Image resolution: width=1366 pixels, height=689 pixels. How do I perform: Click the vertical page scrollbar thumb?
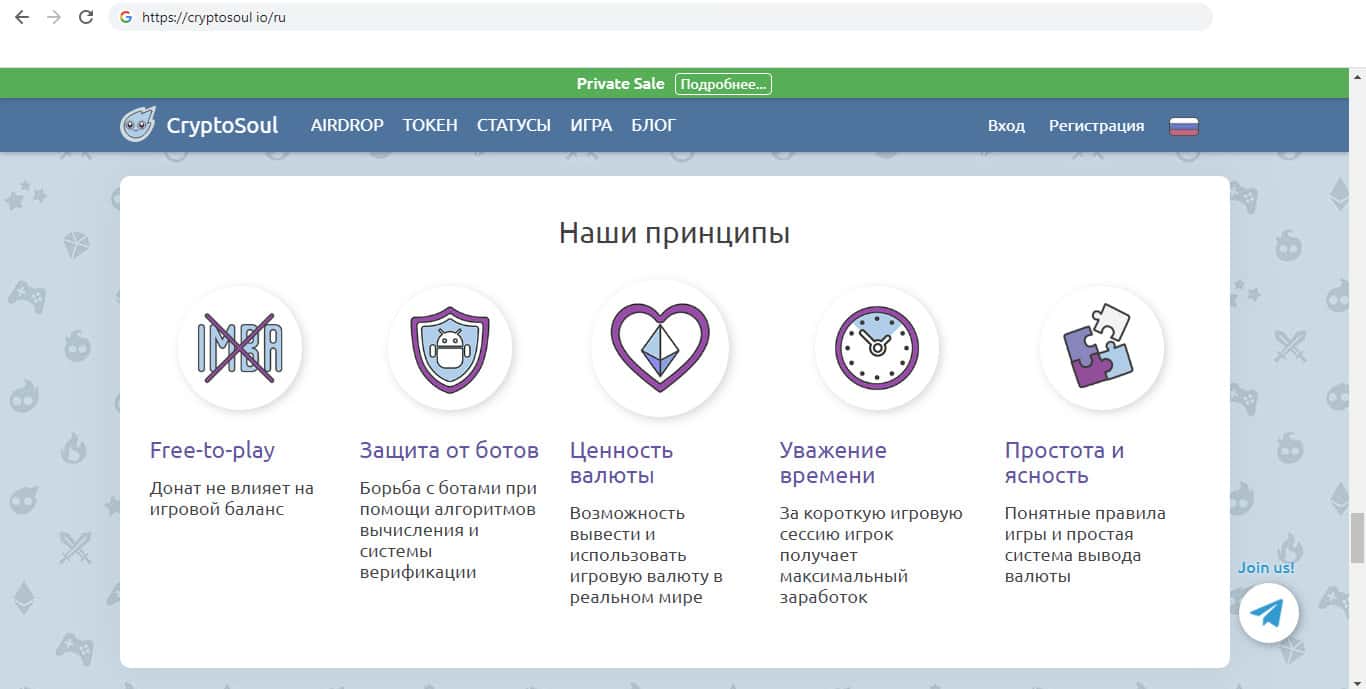pyautogui.click(x=1357, y=537)
